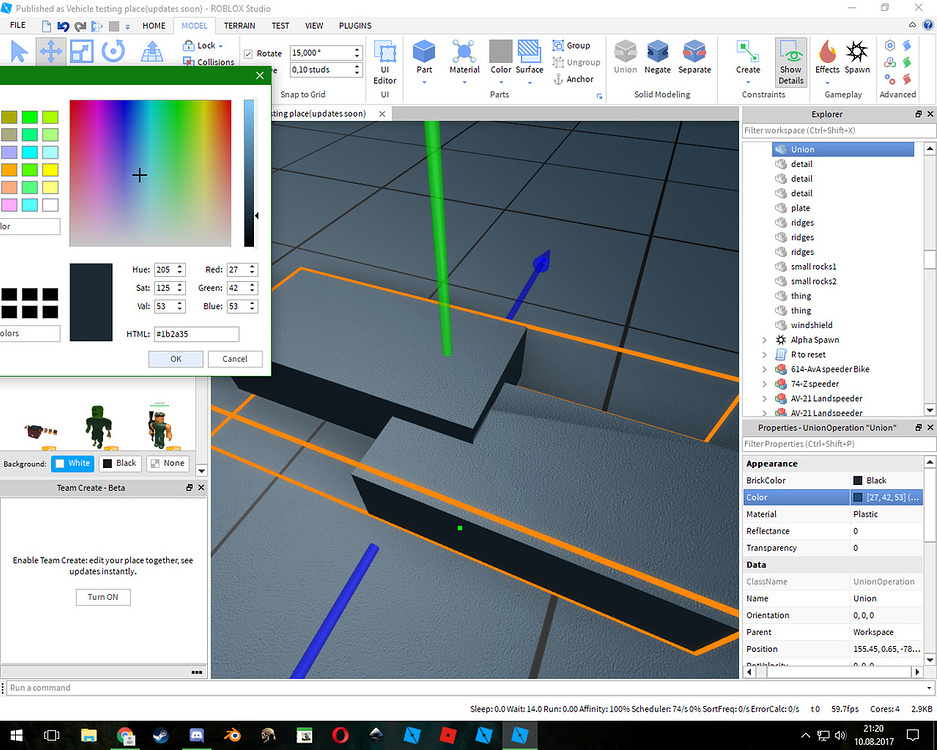The width and height of the screenshot is (937, 750).
Task: Click the Anchor tool
Action: [x=573, y=79]
